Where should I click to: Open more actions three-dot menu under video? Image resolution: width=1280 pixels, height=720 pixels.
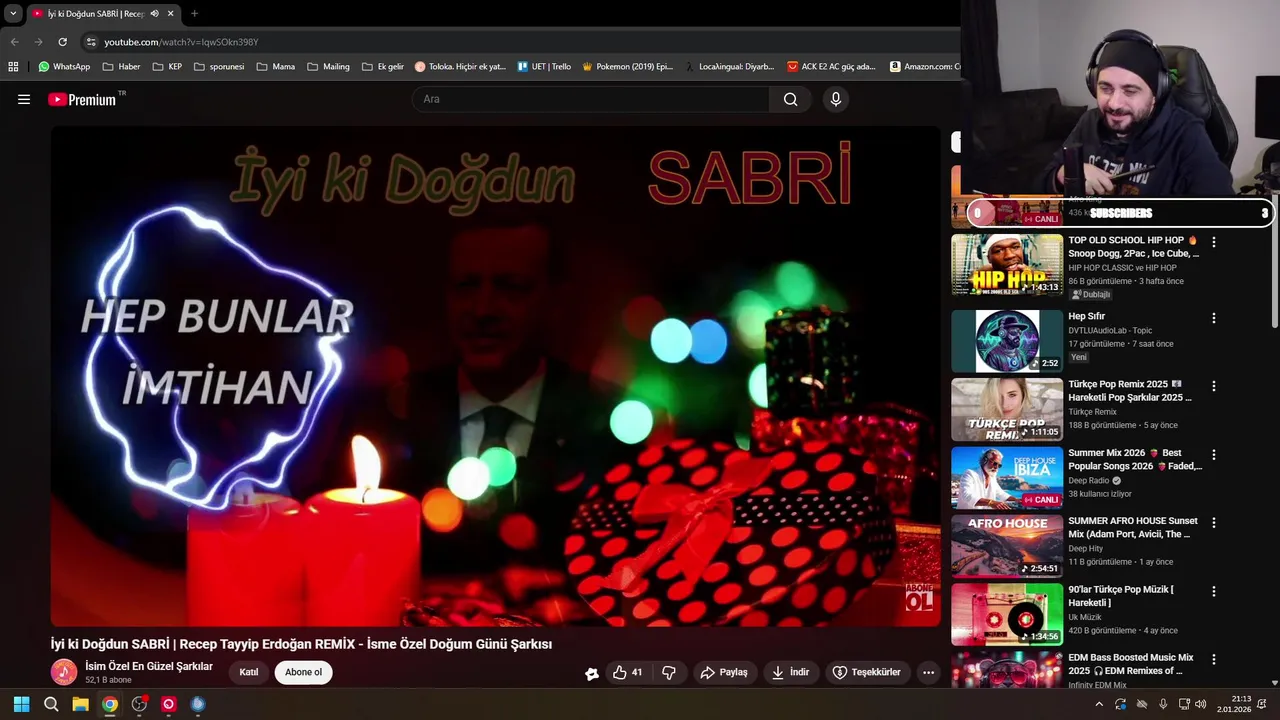pos(928,672)
